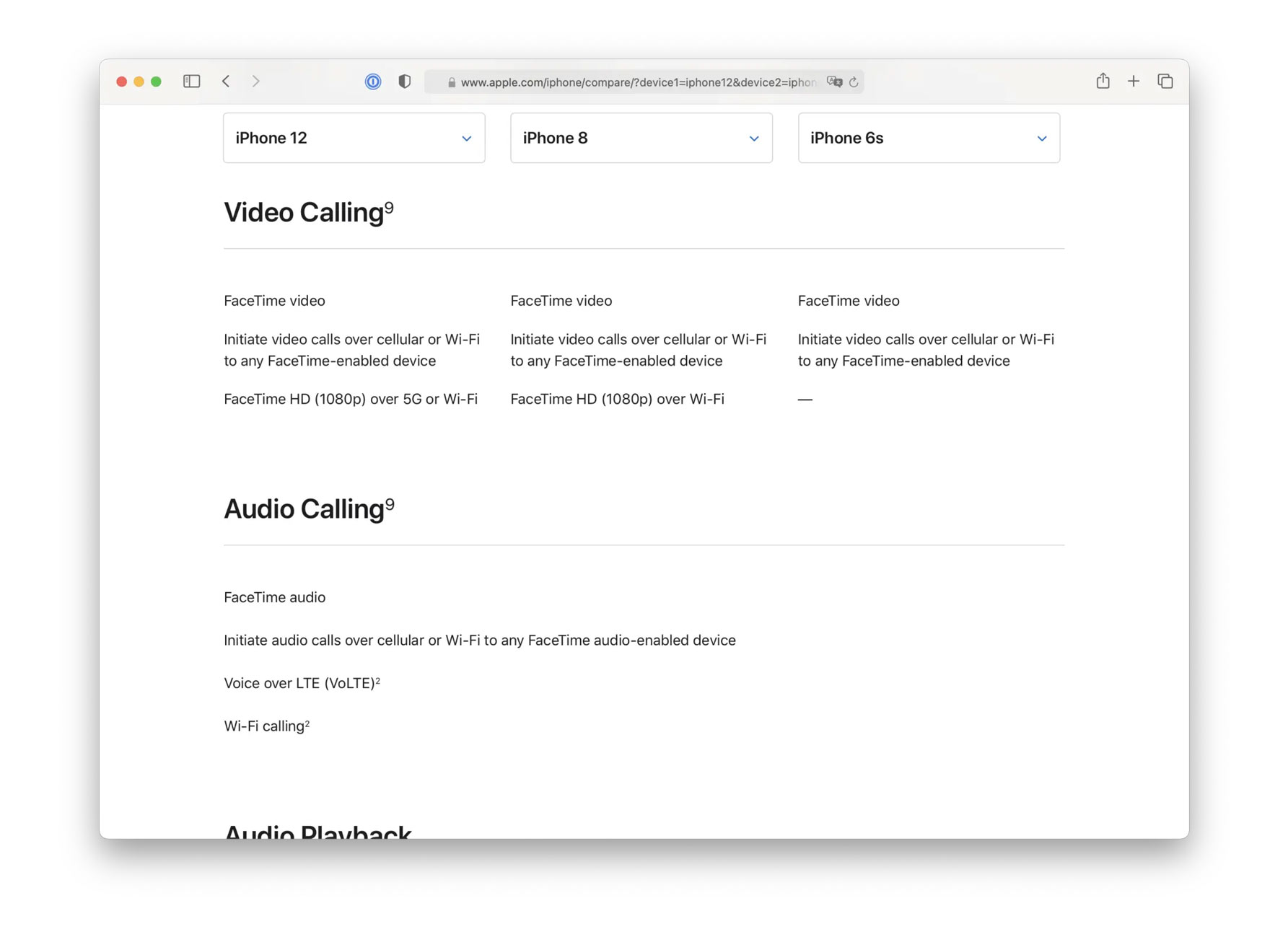Open the iPhone 8 model dropdown
Image resolution: width=1288 pixels, height=929 pixels.
pos(641,138)
